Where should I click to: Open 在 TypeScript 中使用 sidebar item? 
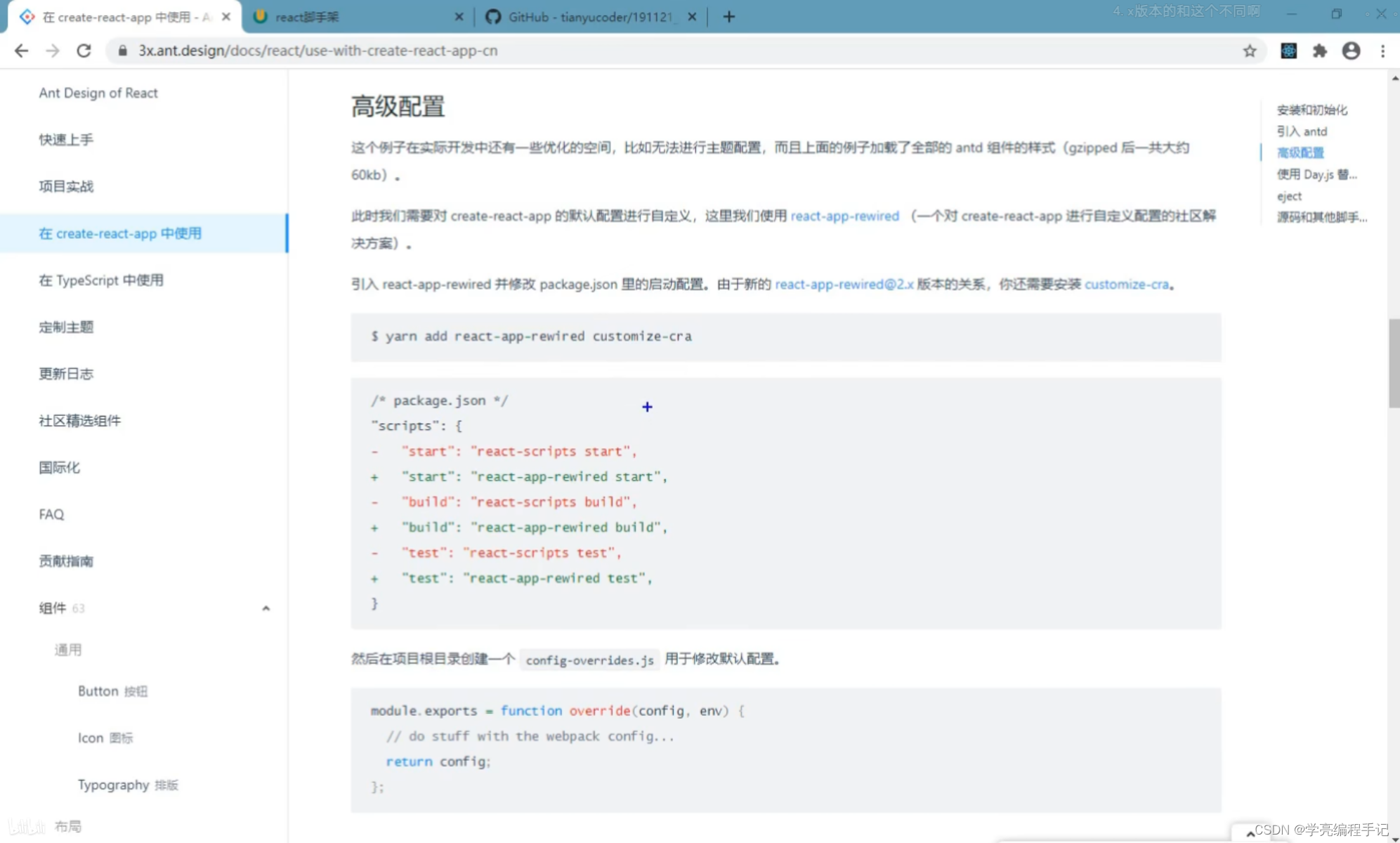(101, 280)
